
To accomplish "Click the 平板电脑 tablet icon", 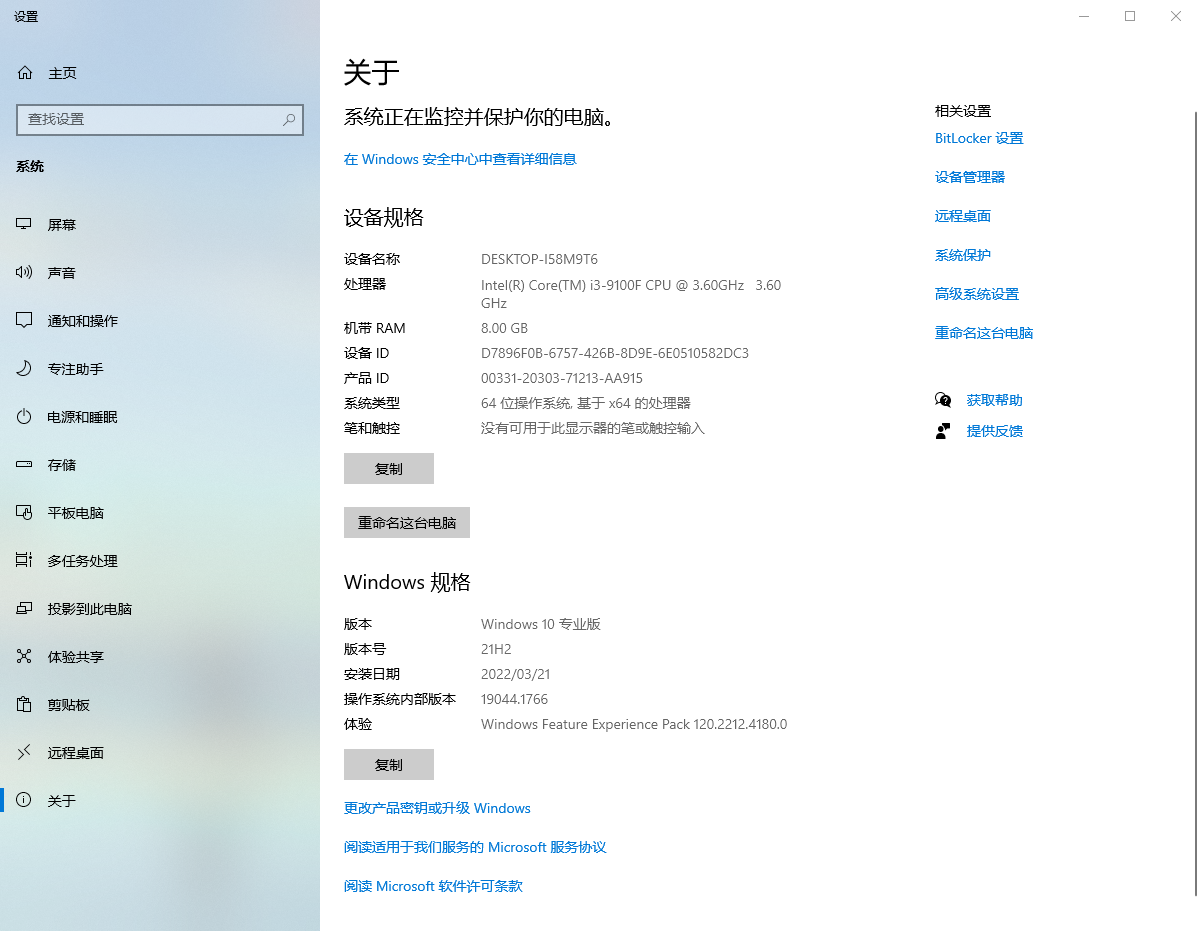I will pyautogui.click(x=24, y=512).
